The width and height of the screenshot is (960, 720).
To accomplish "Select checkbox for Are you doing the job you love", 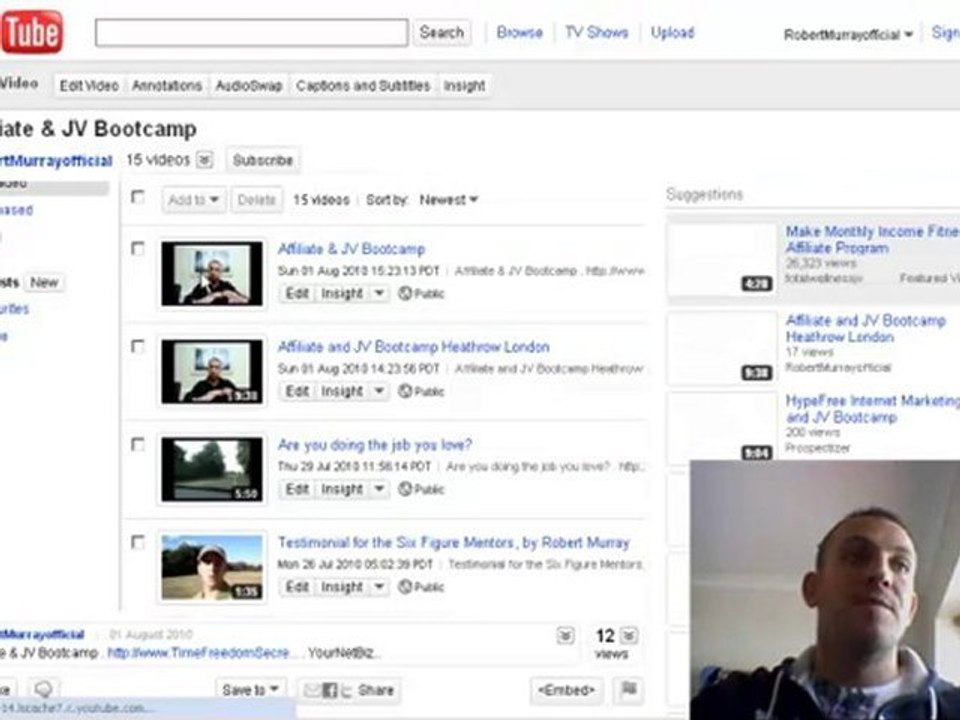I will pyautogui.click(x=138, y=444).
